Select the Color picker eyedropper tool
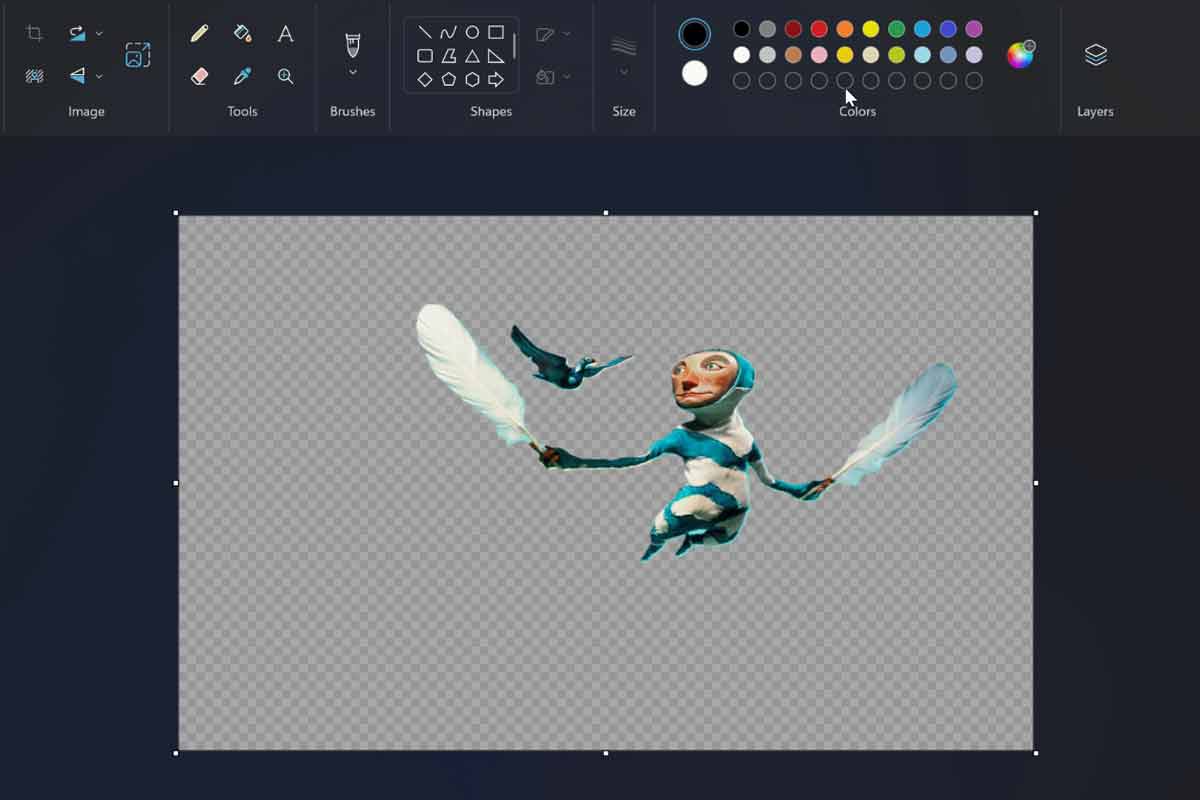 coord(242,76)
